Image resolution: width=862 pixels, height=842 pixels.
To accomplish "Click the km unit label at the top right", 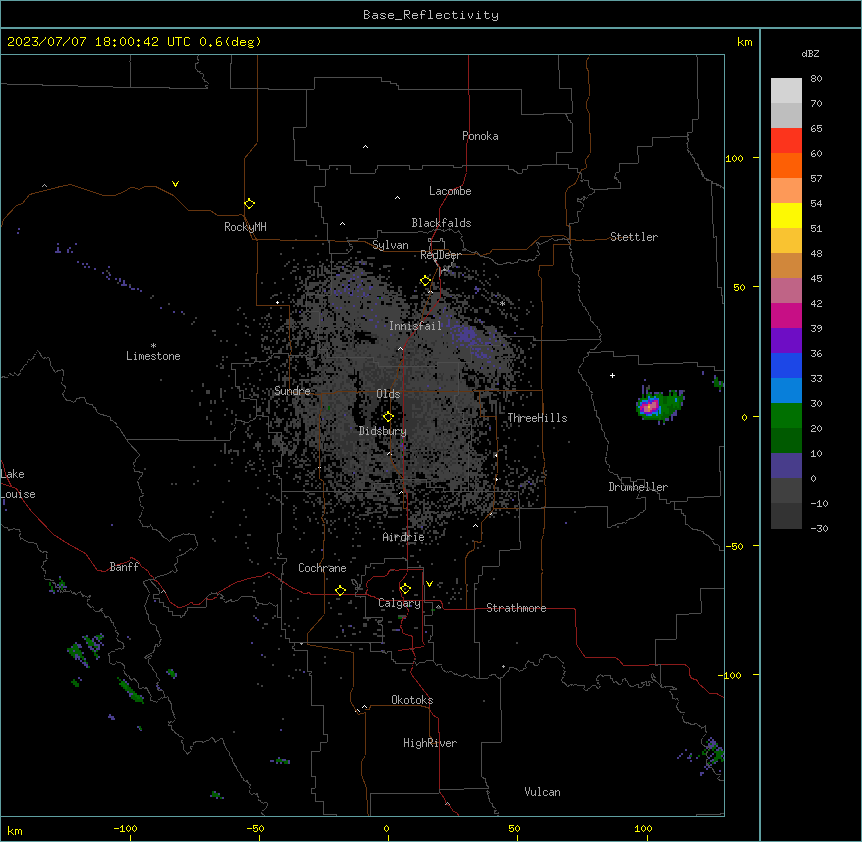I will point(744,42).
